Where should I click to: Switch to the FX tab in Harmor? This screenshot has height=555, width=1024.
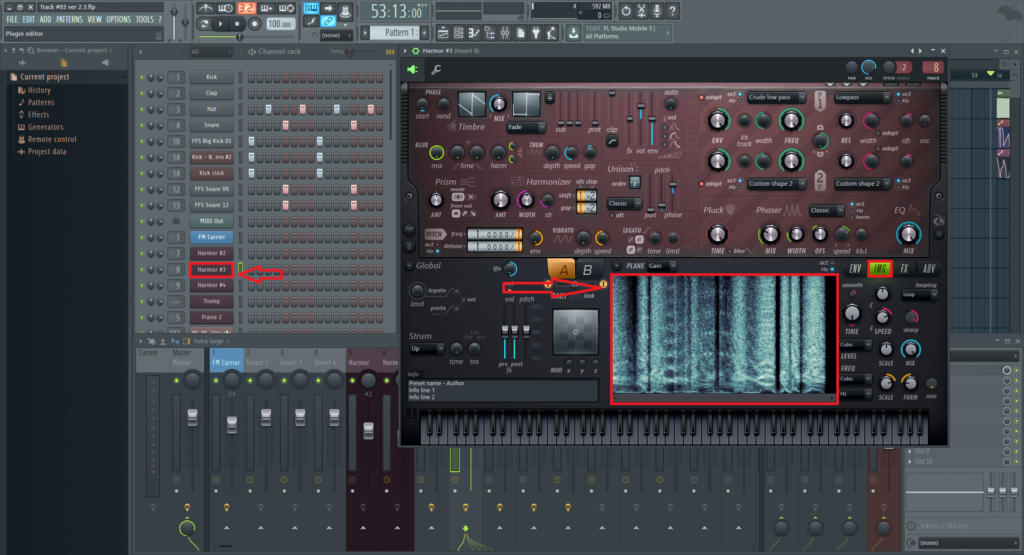point(904,268)
